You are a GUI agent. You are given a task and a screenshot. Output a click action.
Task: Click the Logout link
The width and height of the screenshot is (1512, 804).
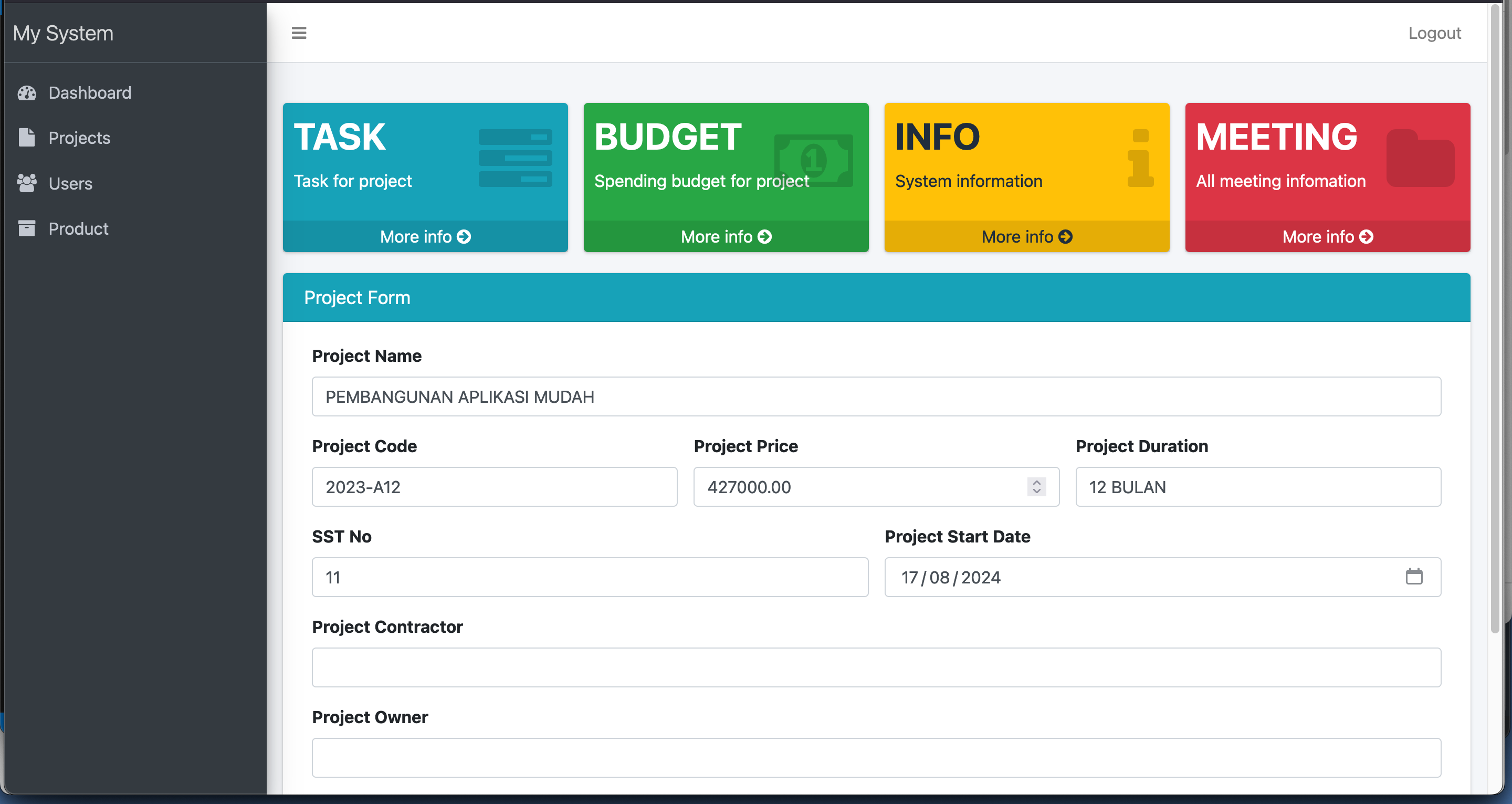pos(1434,33)
